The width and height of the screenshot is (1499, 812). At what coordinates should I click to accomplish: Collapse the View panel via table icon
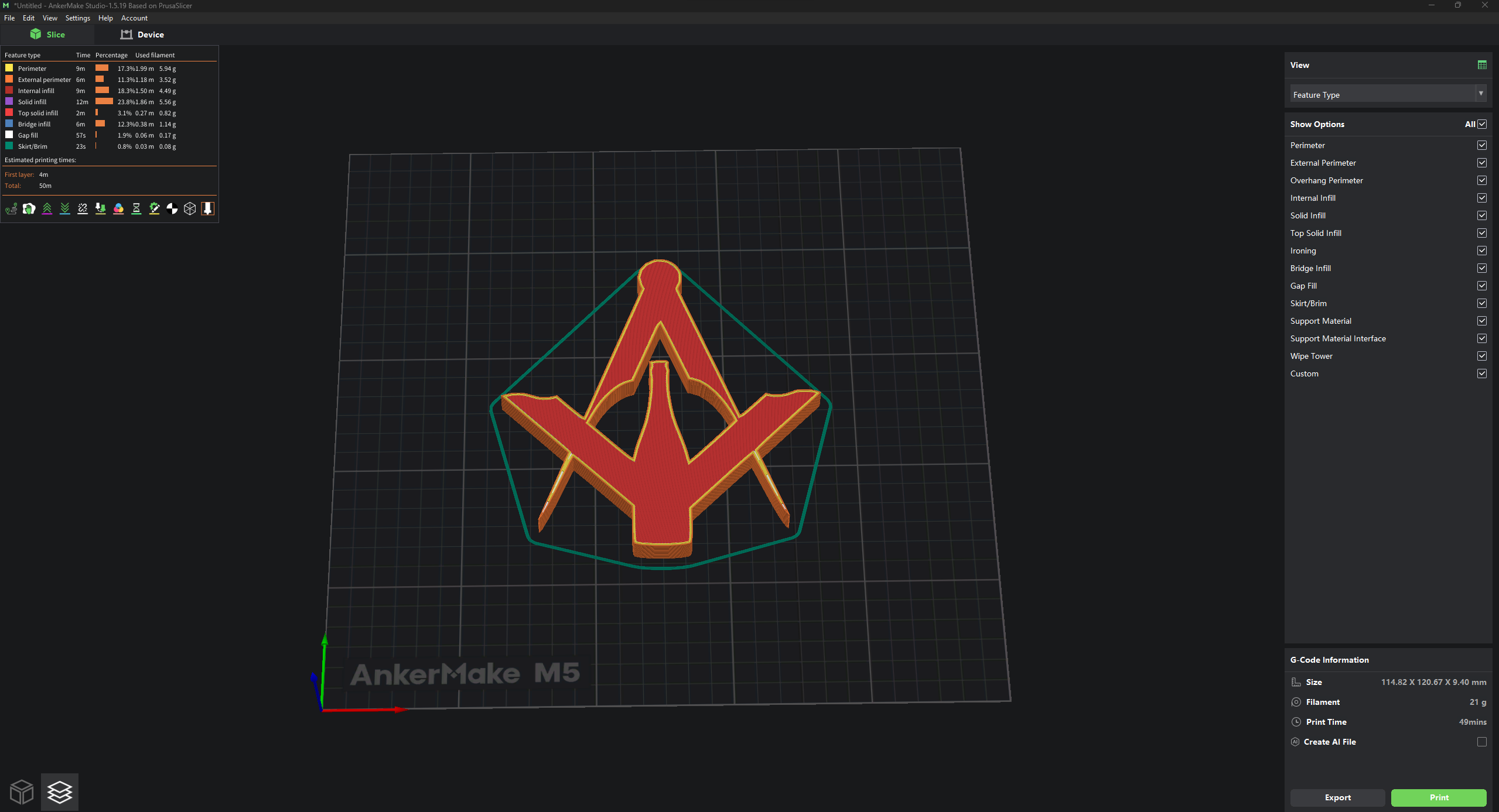1481,65
